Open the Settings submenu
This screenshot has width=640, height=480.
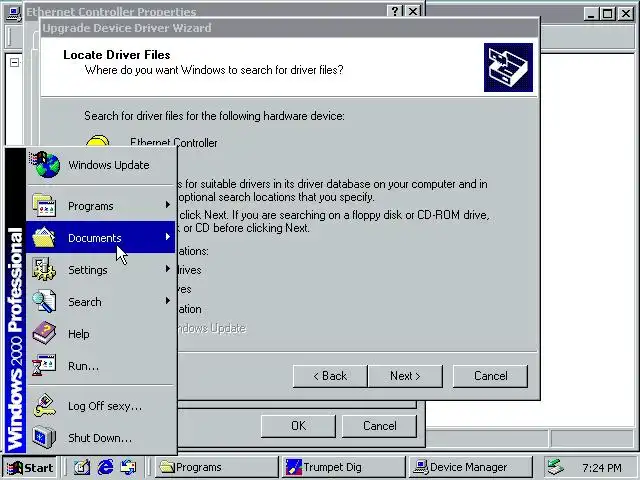[101, 269]
